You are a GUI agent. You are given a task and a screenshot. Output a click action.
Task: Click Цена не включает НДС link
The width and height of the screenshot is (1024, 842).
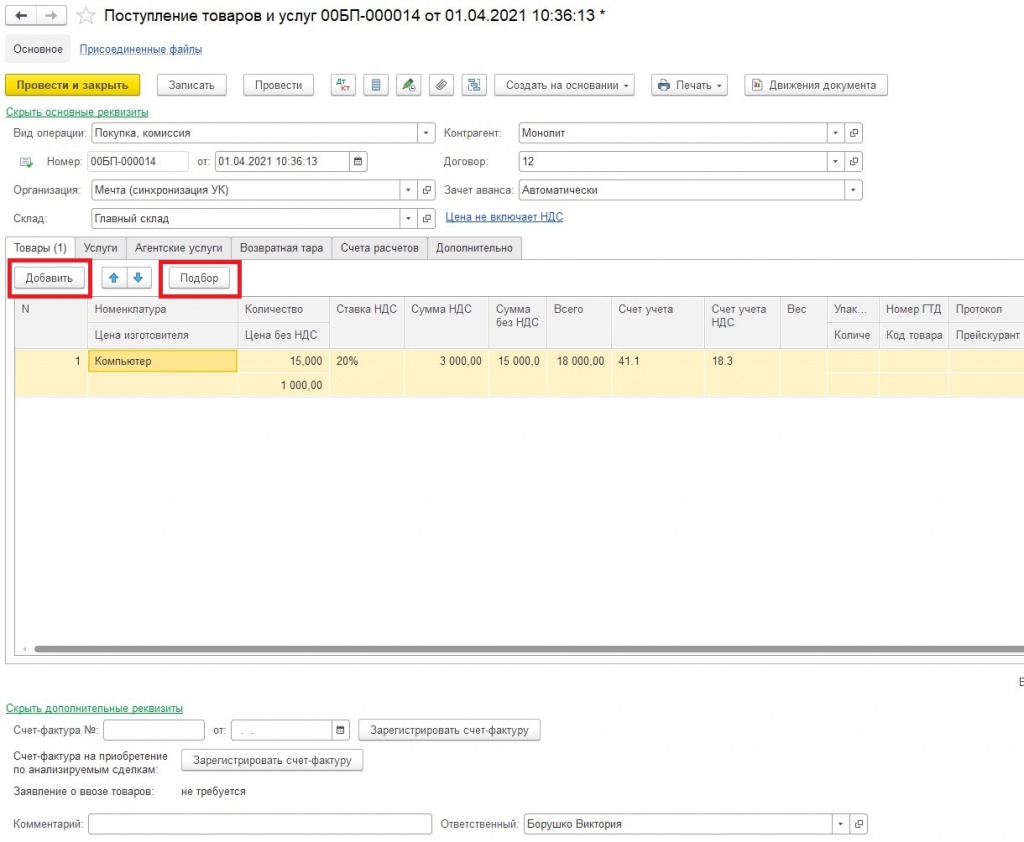pos(504,217)
